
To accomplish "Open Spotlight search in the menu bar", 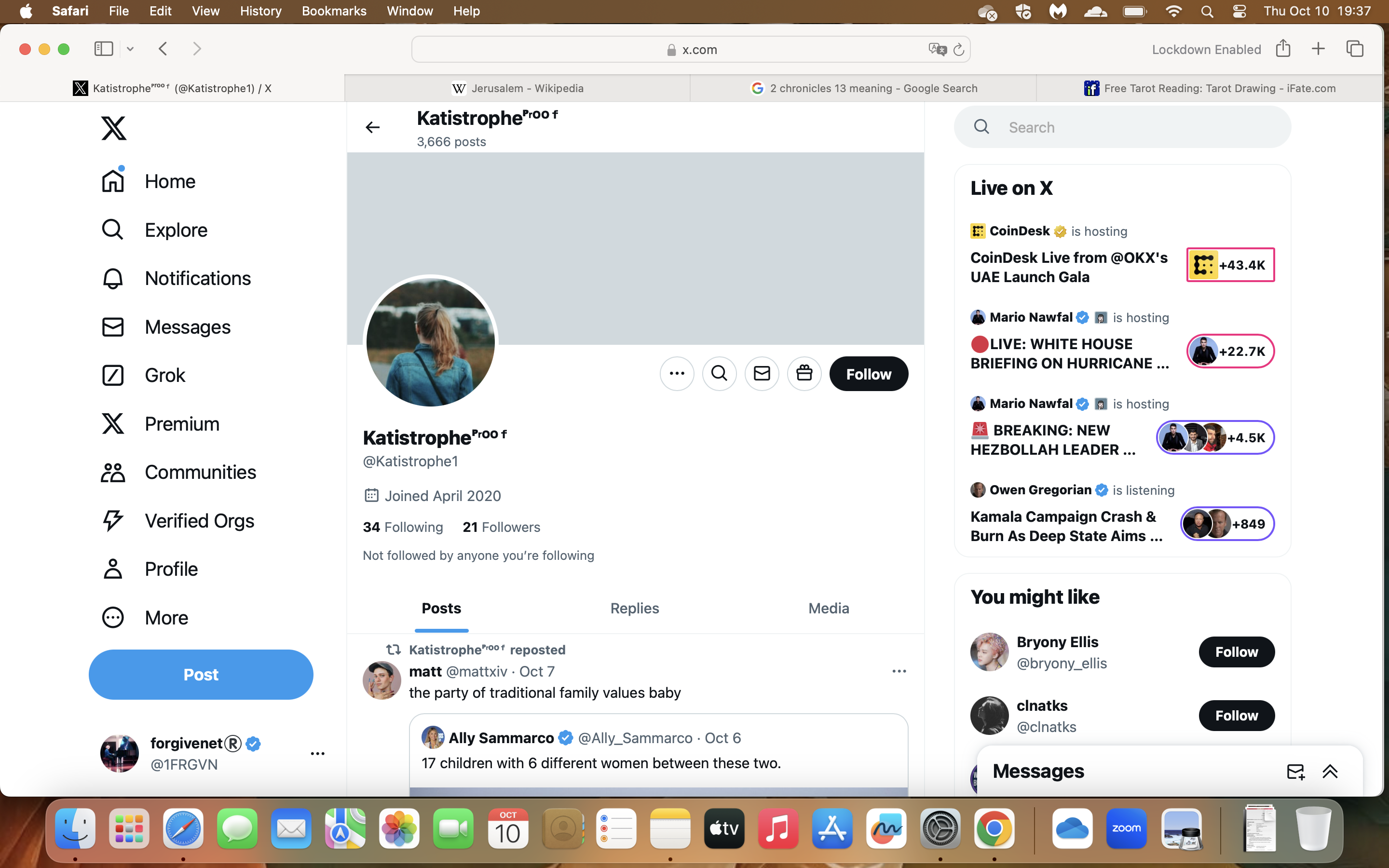I will [x=1207, y=12].
